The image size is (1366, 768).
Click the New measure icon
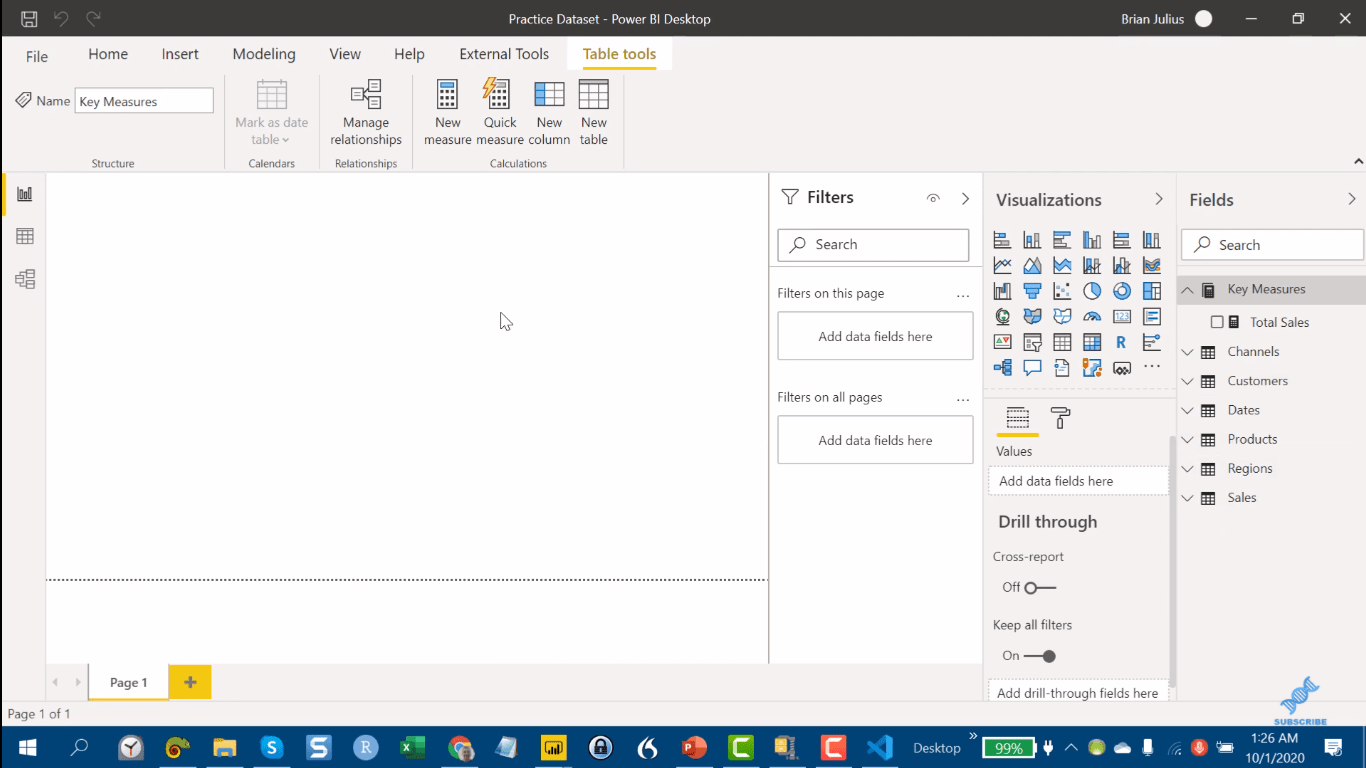pos(447,95)
